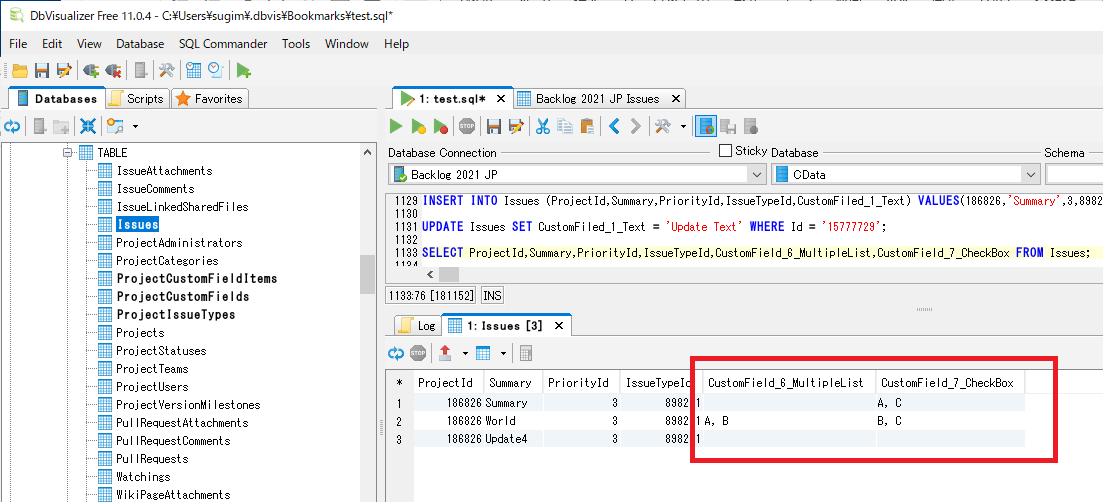Click the tree scrollbar up arrow
Image resolution: width=1103 pixels, height=502 pixels.
point(368,151)
